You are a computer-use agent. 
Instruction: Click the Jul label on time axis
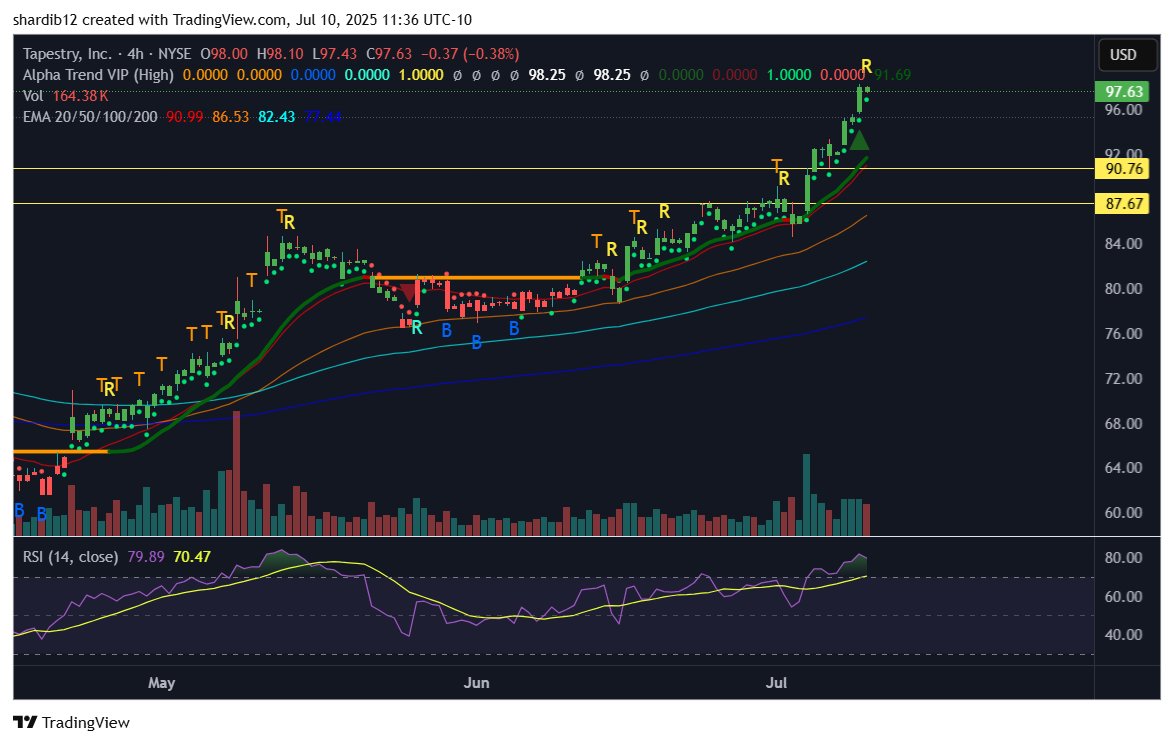pyautogui.click(x=776, y=683)
